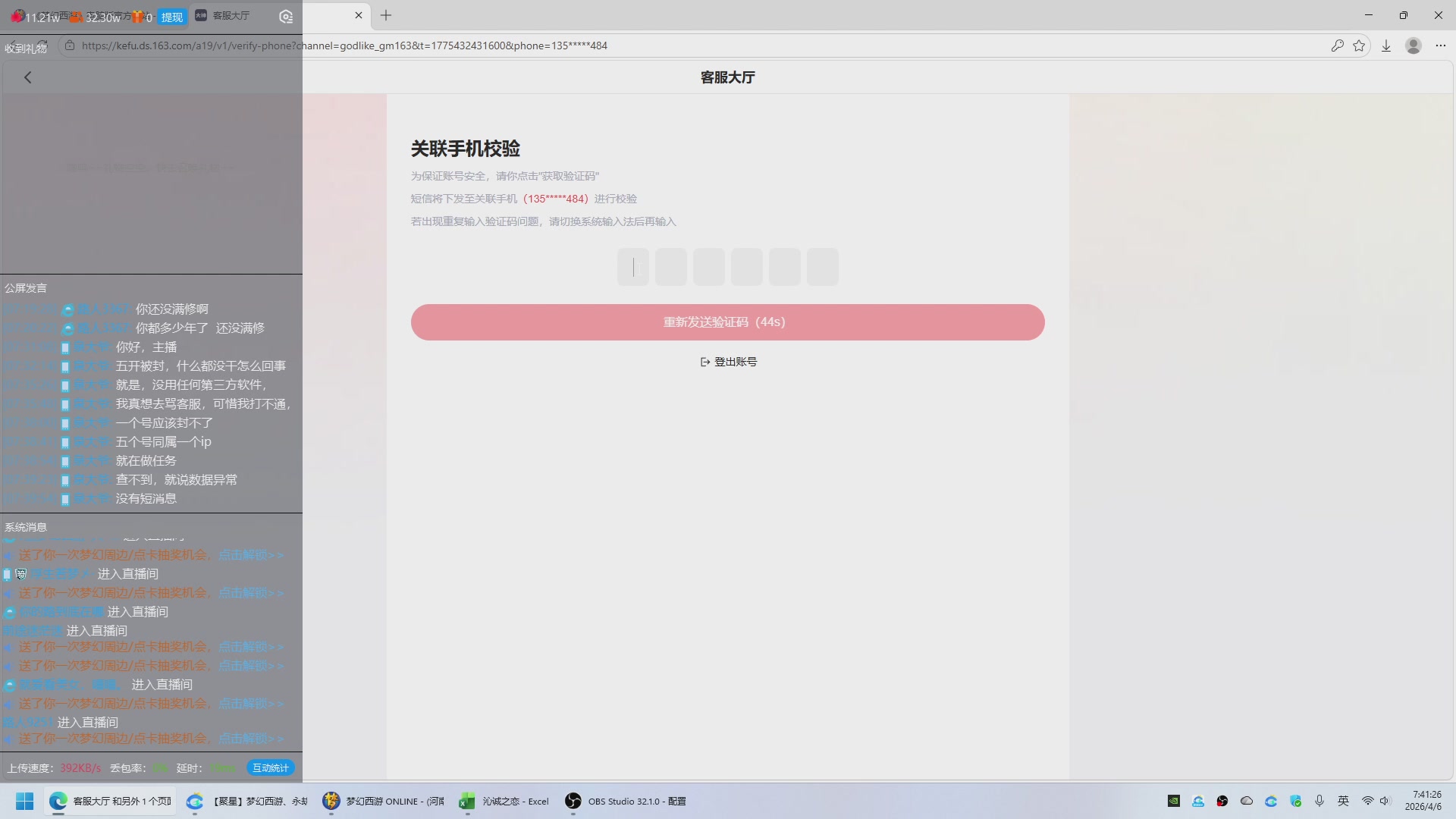Click the first verification code input box

point(633,266)
